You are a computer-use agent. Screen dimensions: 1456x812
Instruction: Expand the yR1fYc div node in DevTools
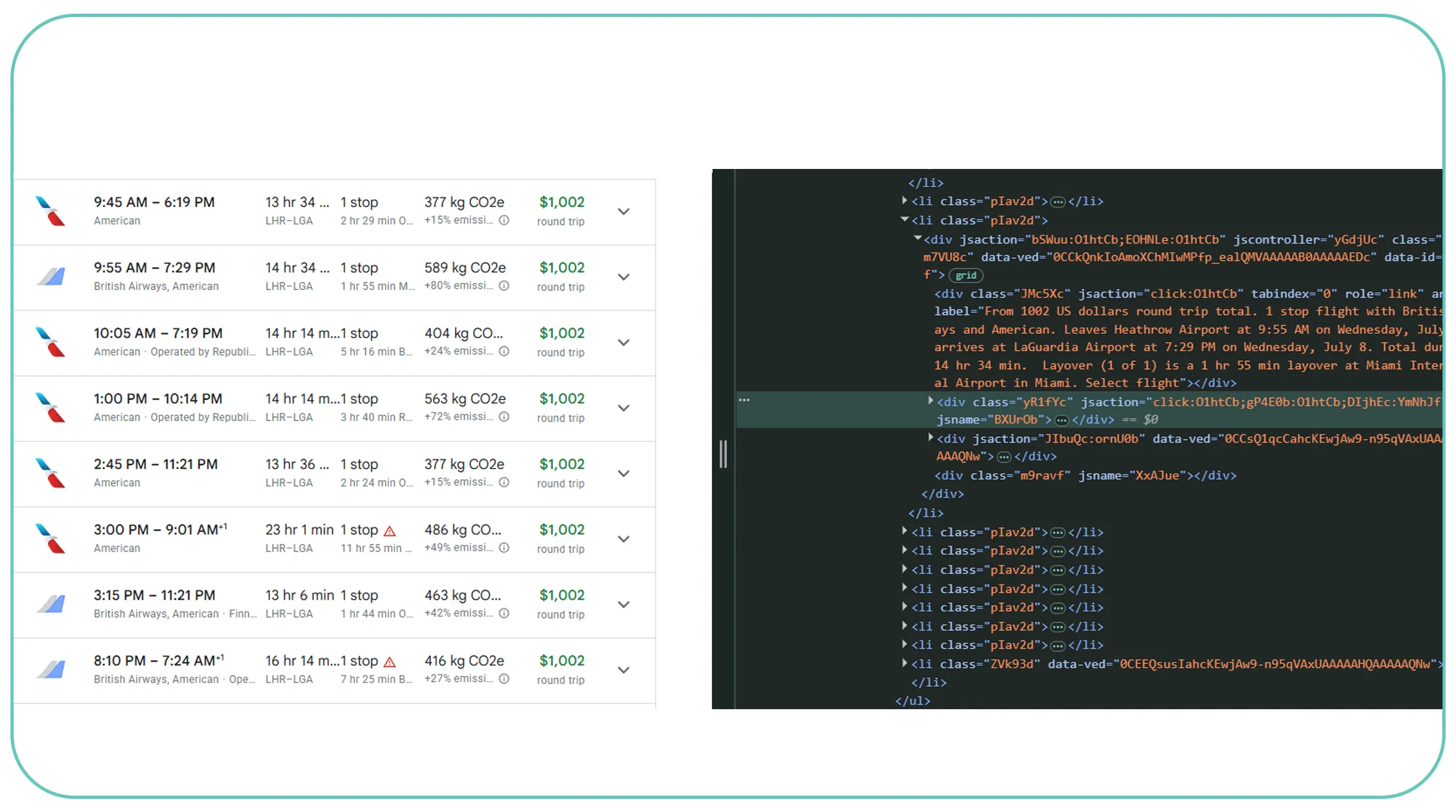tap(931, 401)
